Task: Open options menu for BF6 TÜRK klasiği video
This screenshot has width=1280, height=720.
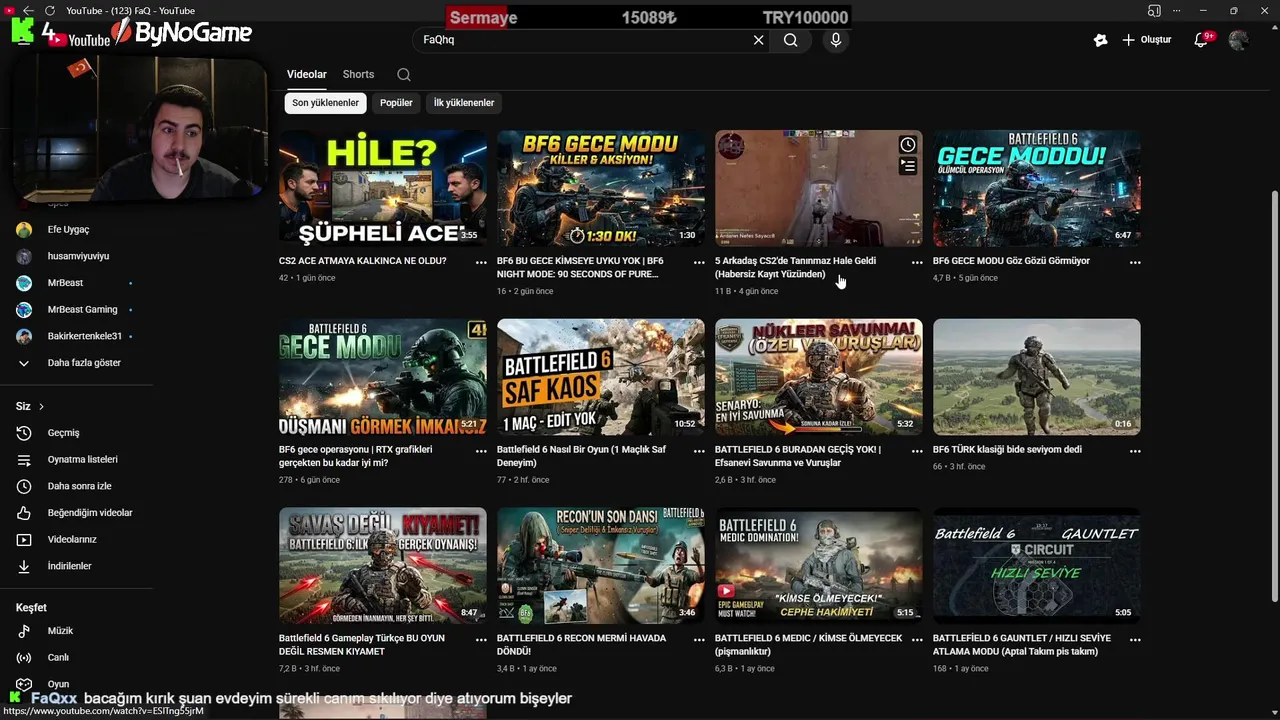Action: 1135,451
